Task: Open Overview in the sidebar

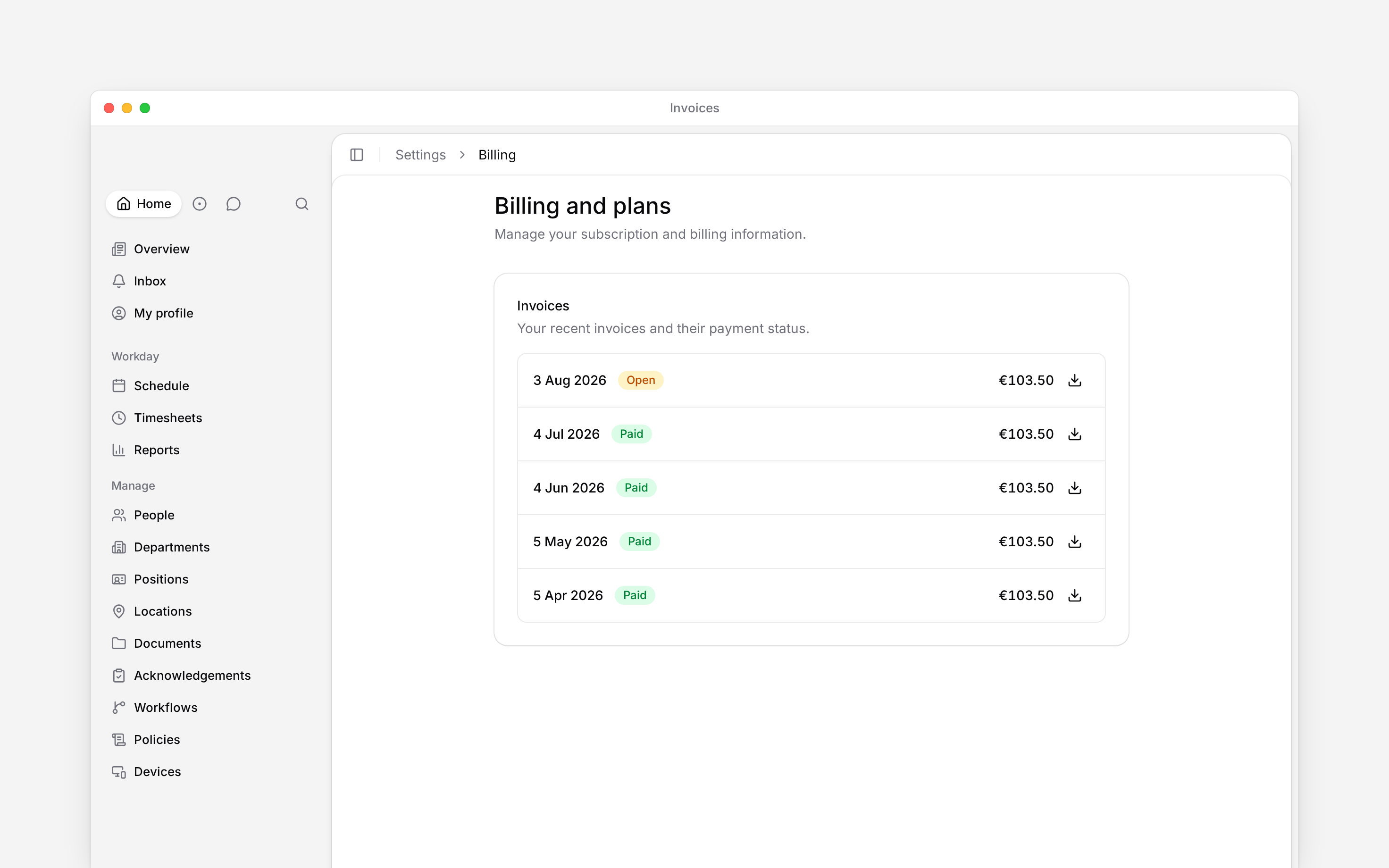Action: [x=211, y=249]
